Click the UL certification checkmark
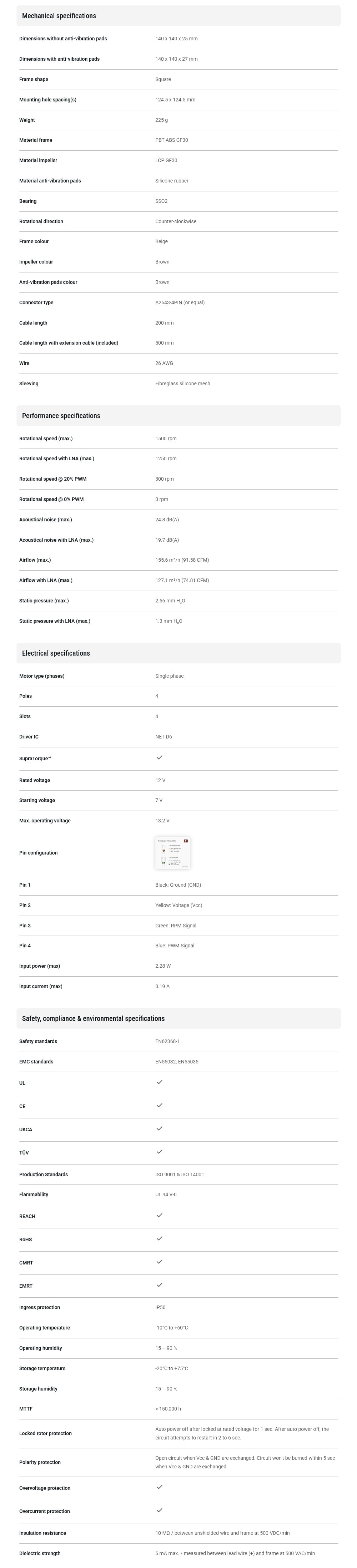This screenshot has height=1568, width=357. [159, 1082]
